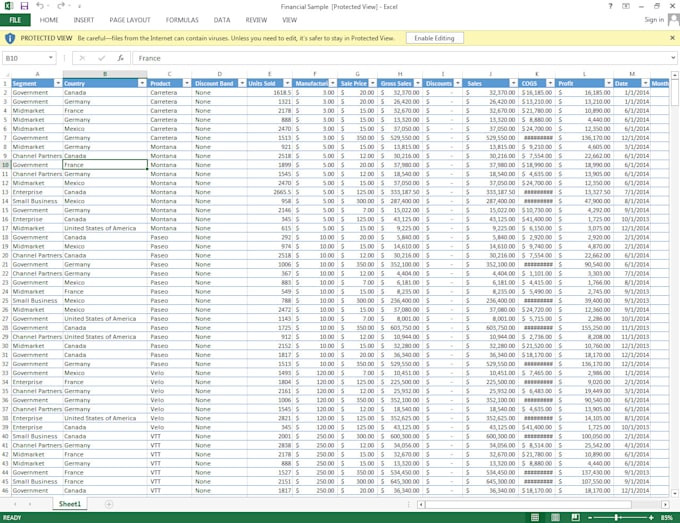Click the account avatar icon
The width and height of the screenshot is (680, 523).
[673, 20]
